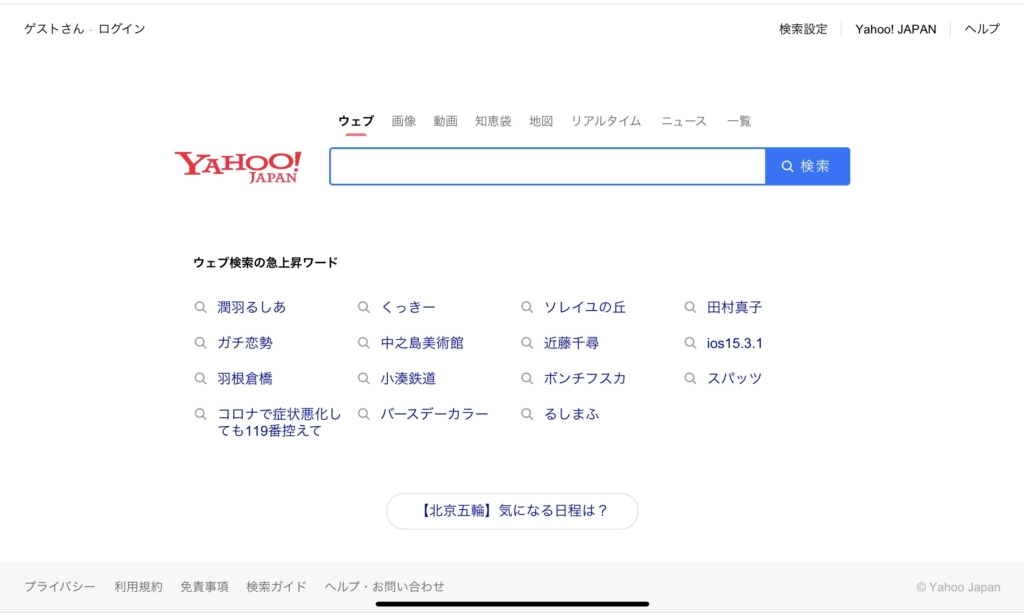This screenshot has height=613, width=1024.
Task: Click magnifier icon beside 中之島美術館
Action: click(364, 343)
